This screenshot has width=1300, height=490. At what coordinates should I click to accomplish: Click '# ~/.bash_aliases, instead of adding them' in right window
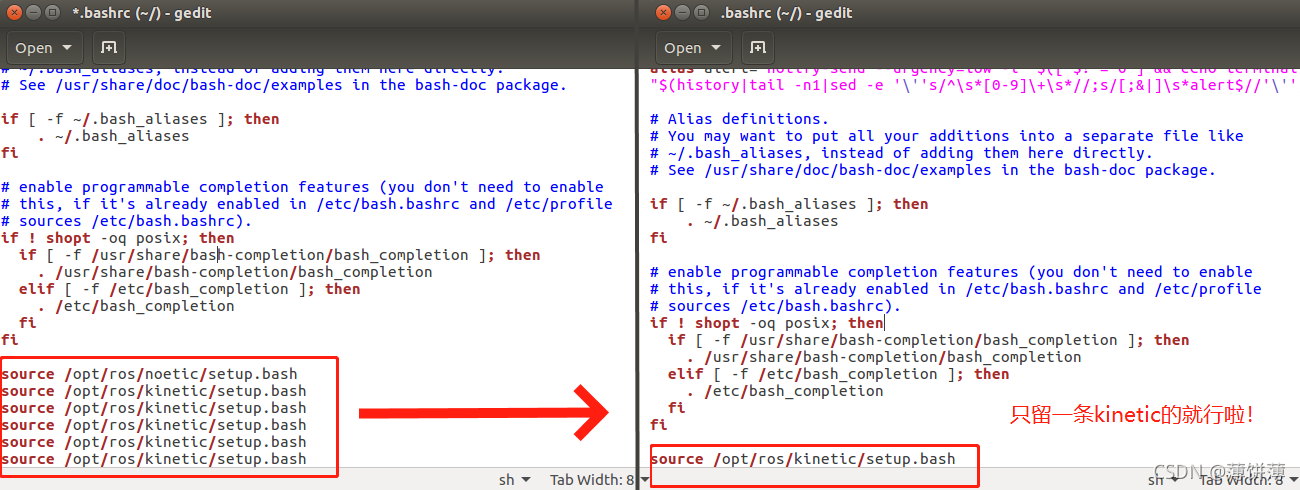(901, 153)
